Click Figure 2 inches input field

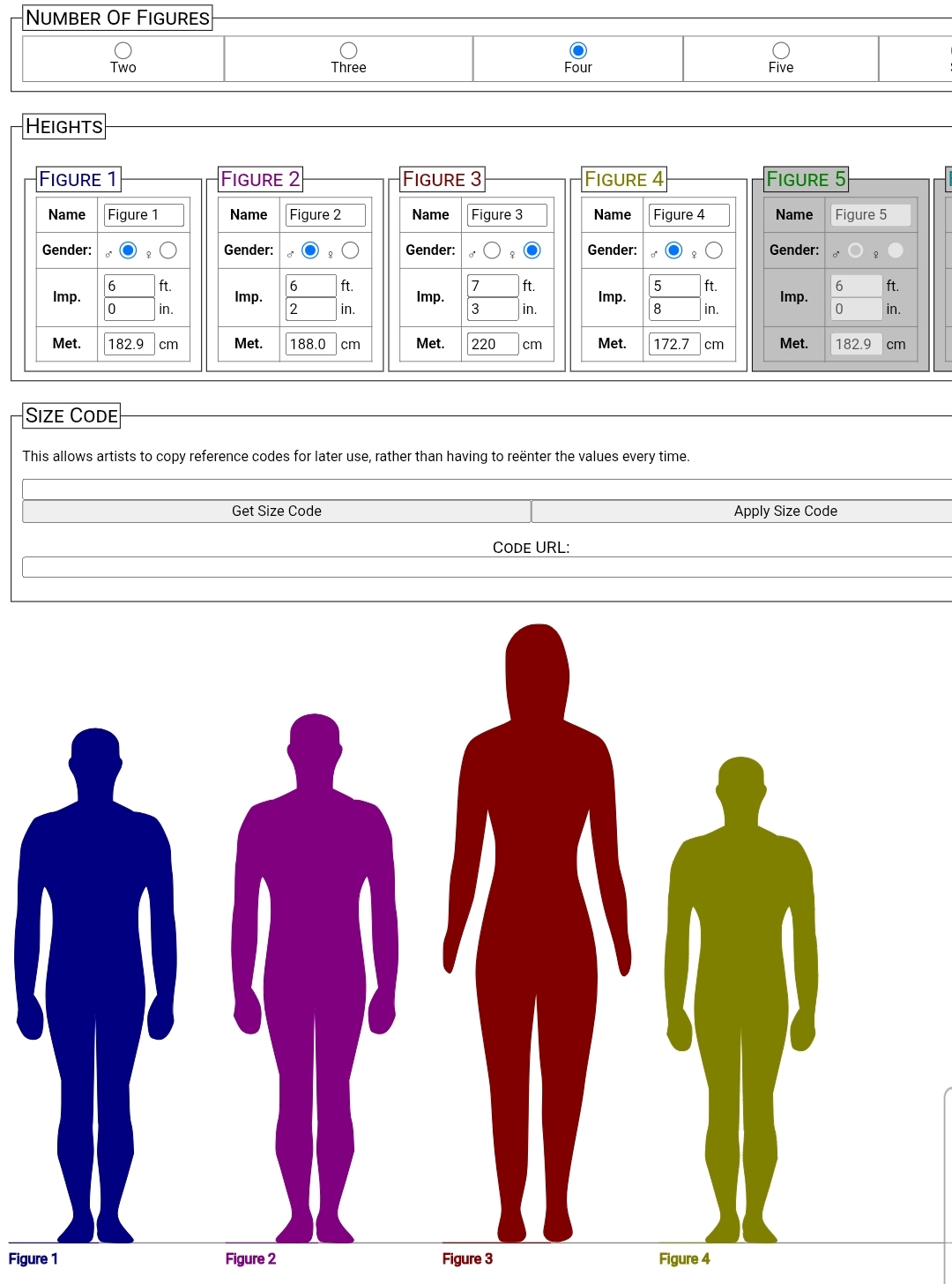point(311,309)
